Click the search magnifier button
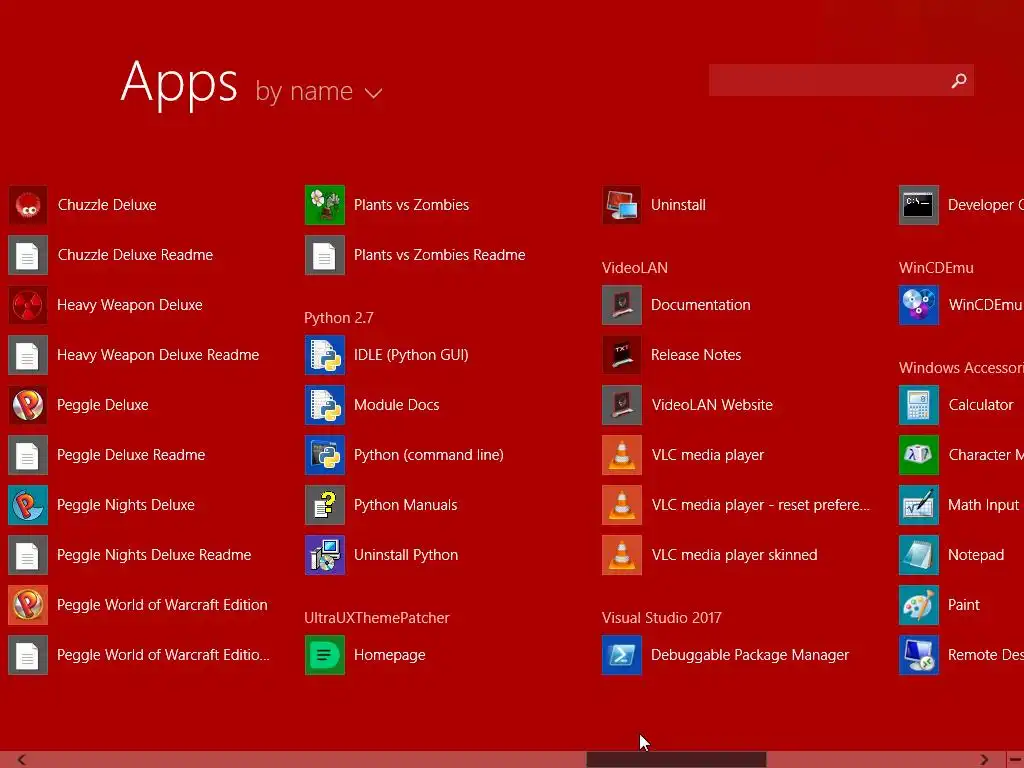The image size is (1024, 768). point(959,80)
